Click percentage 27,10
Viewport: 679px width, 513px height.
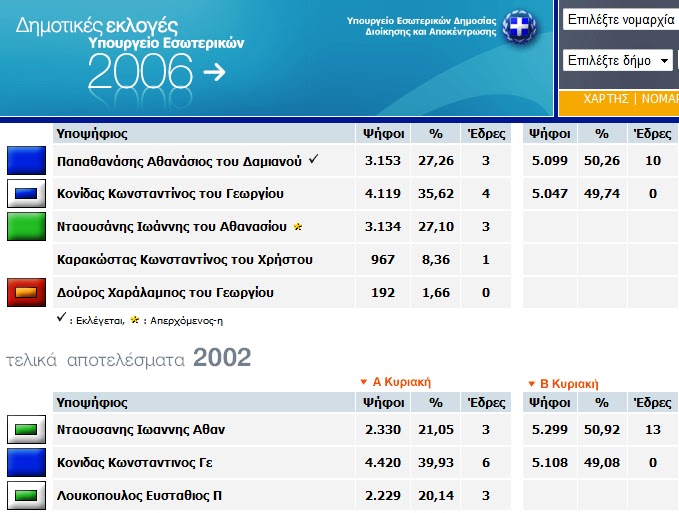436,226
